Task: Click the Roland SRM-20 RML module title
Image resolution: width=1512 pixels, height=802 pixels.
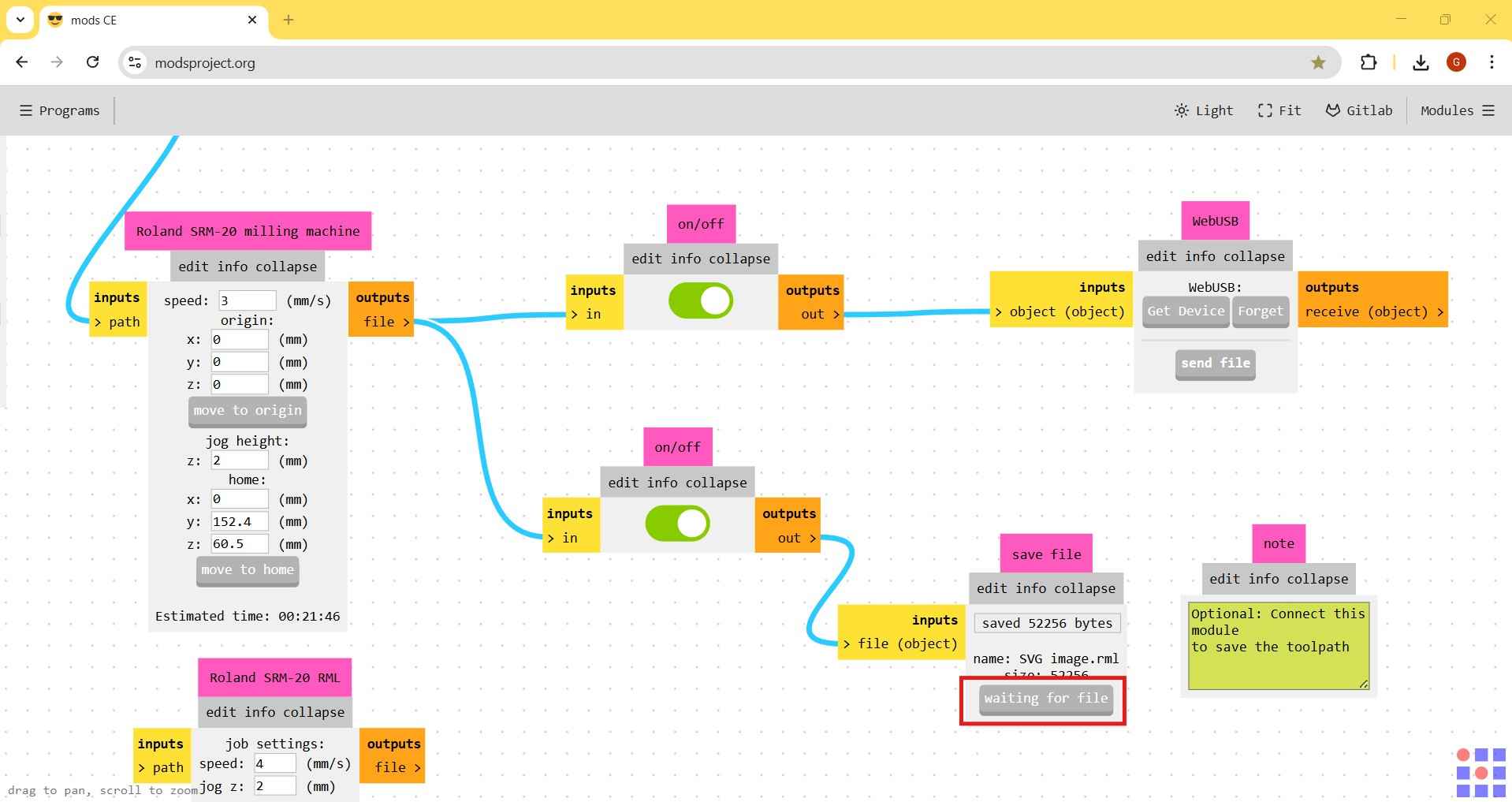Action: coord(274,677)
